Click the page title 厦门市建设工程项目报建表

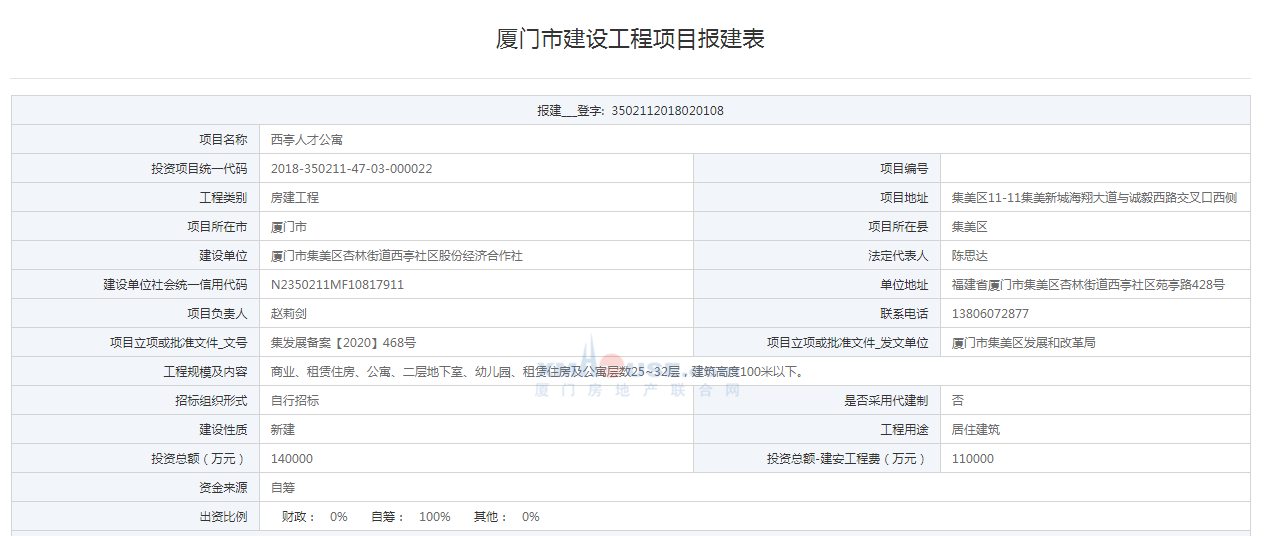[x=631, y=39]
